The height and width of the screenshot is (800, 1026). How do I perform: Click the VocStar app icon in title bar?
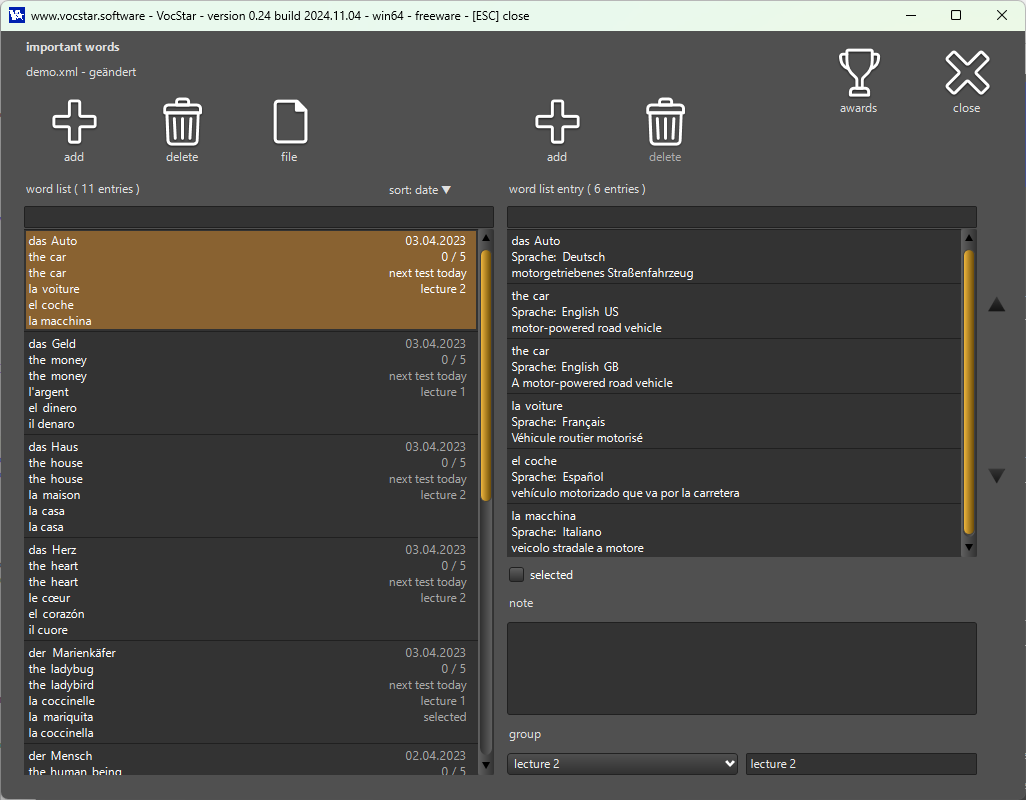tap(16, 15)
